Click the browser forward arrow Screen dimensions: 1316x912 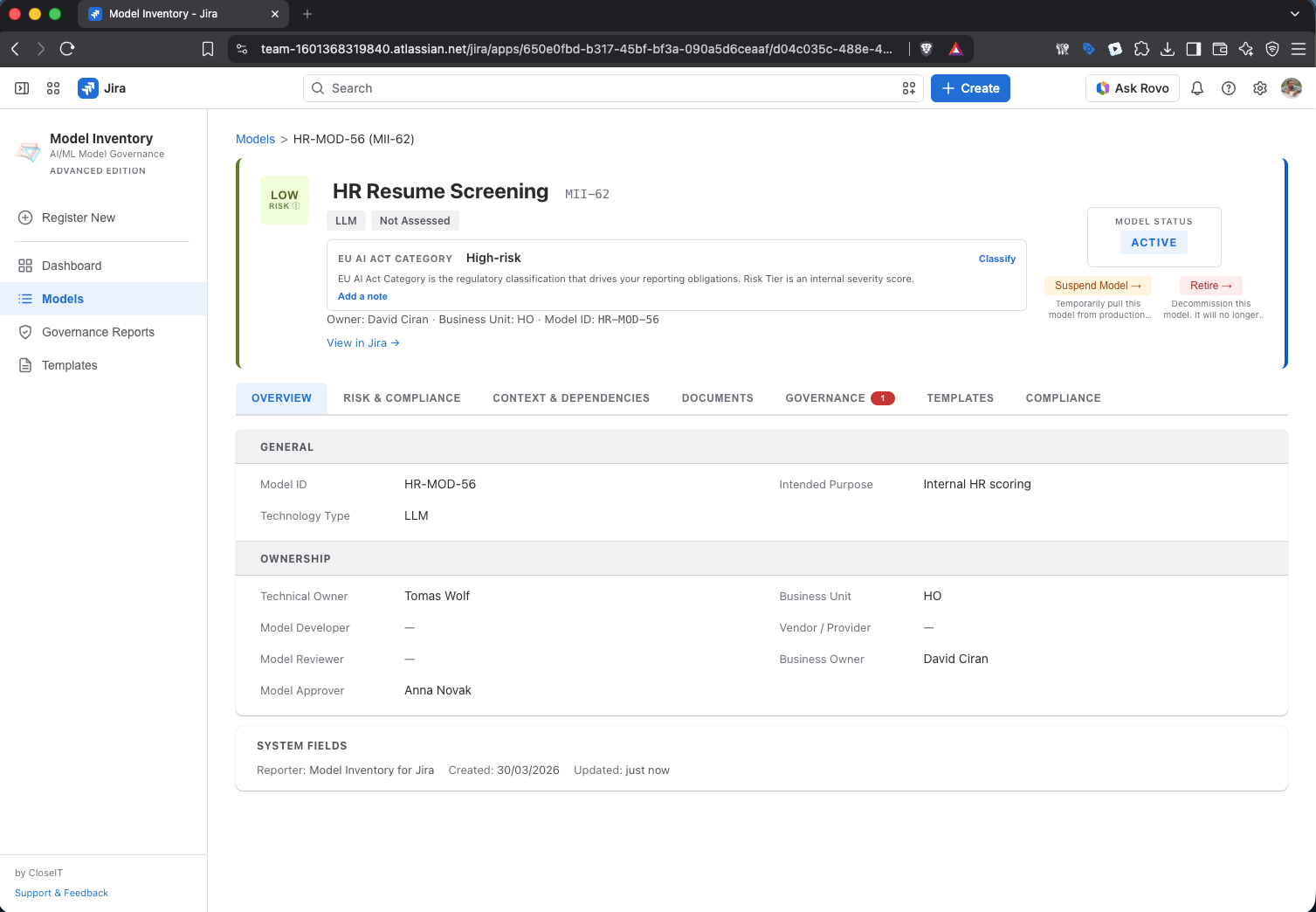pos(40,49)
